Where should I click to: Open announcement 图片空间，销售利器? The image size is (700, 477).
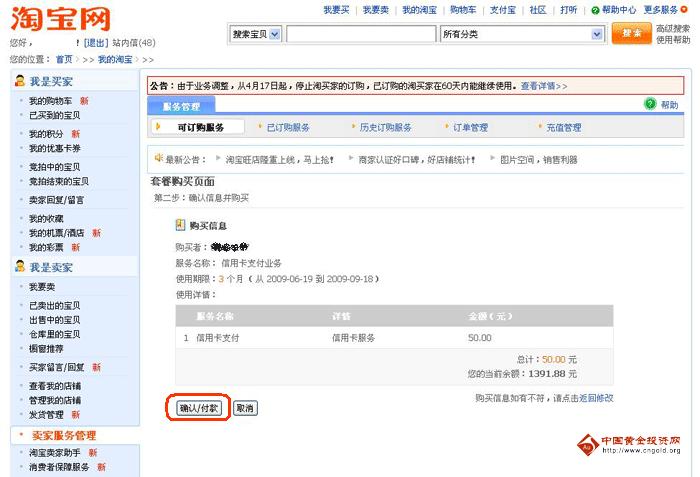pyautogui.click(x=539, y=159)
